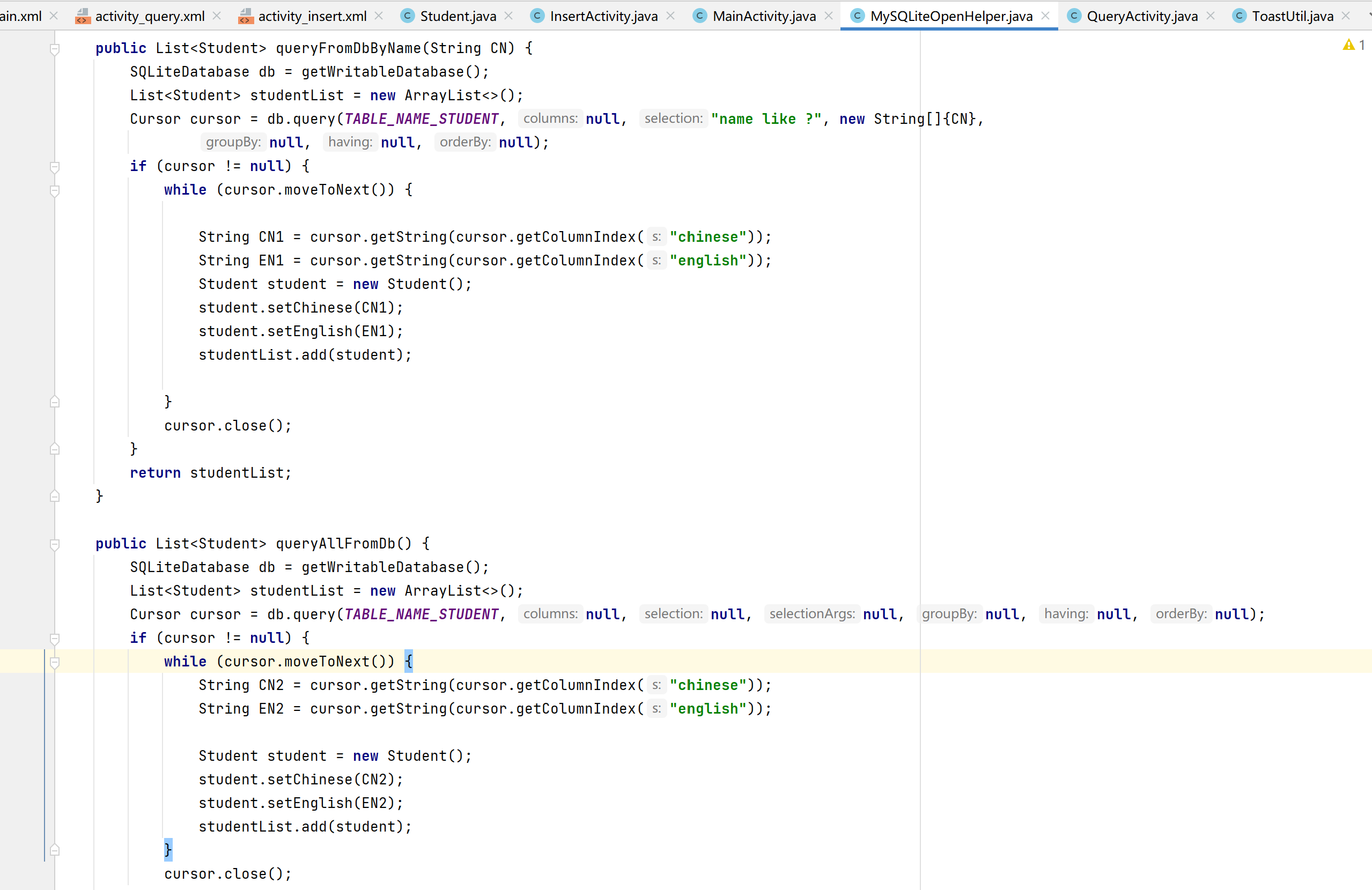This screenshot has height=890, width=1372.
Task: Click the class icon on MySQLiteOpenHelper.java tab
Action: [x=858, y=16]
